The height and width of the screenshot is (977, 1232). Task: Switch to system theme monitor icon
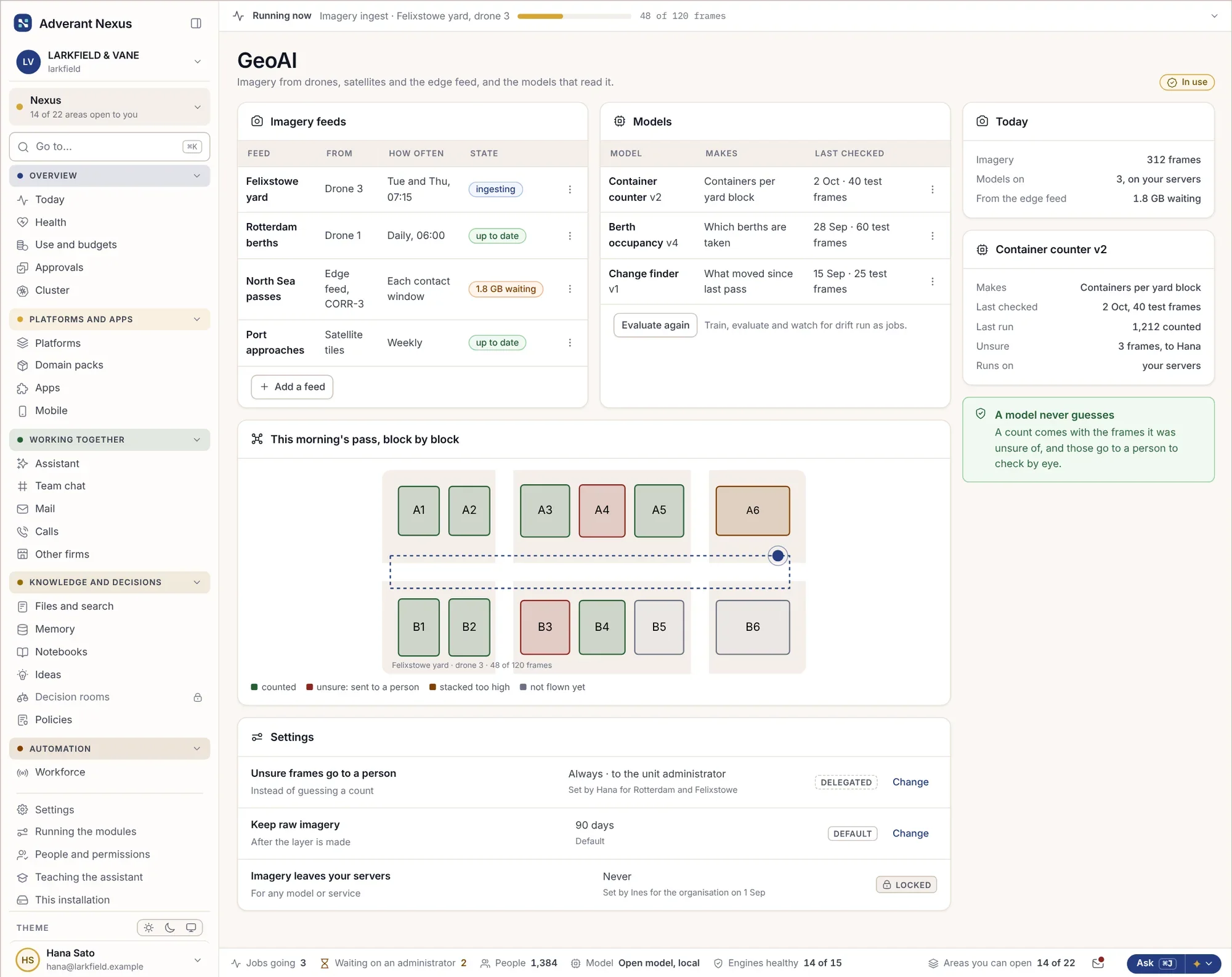tap(191, 928)
